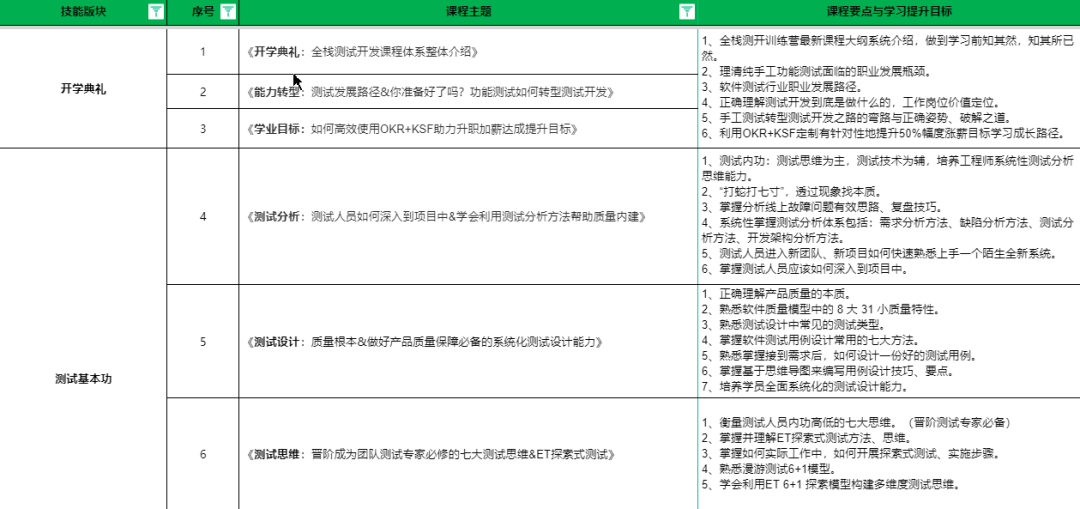The image size is (1080, 509).
Task: Open the filter dropdown for 序号 column
Action: 227,11
